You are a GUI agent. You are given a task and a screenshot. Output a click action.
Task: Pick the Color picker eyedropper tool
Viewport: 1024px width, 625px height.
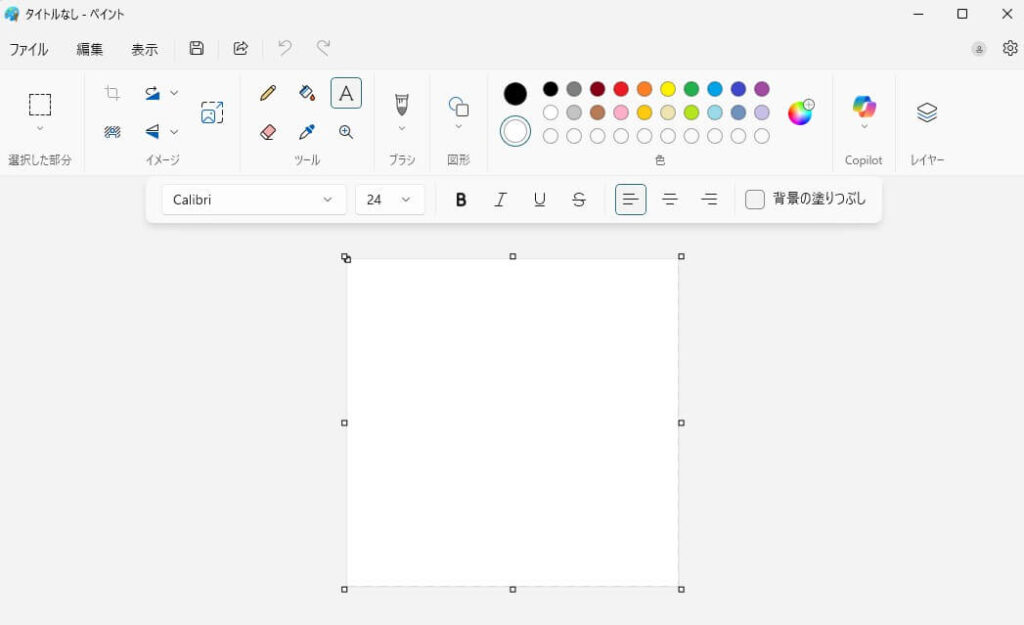point(307,132)
